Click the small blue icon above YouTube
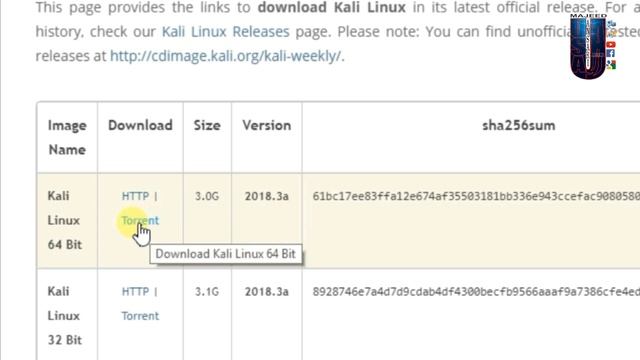This screenshot has width=640, height=360. 611,24
